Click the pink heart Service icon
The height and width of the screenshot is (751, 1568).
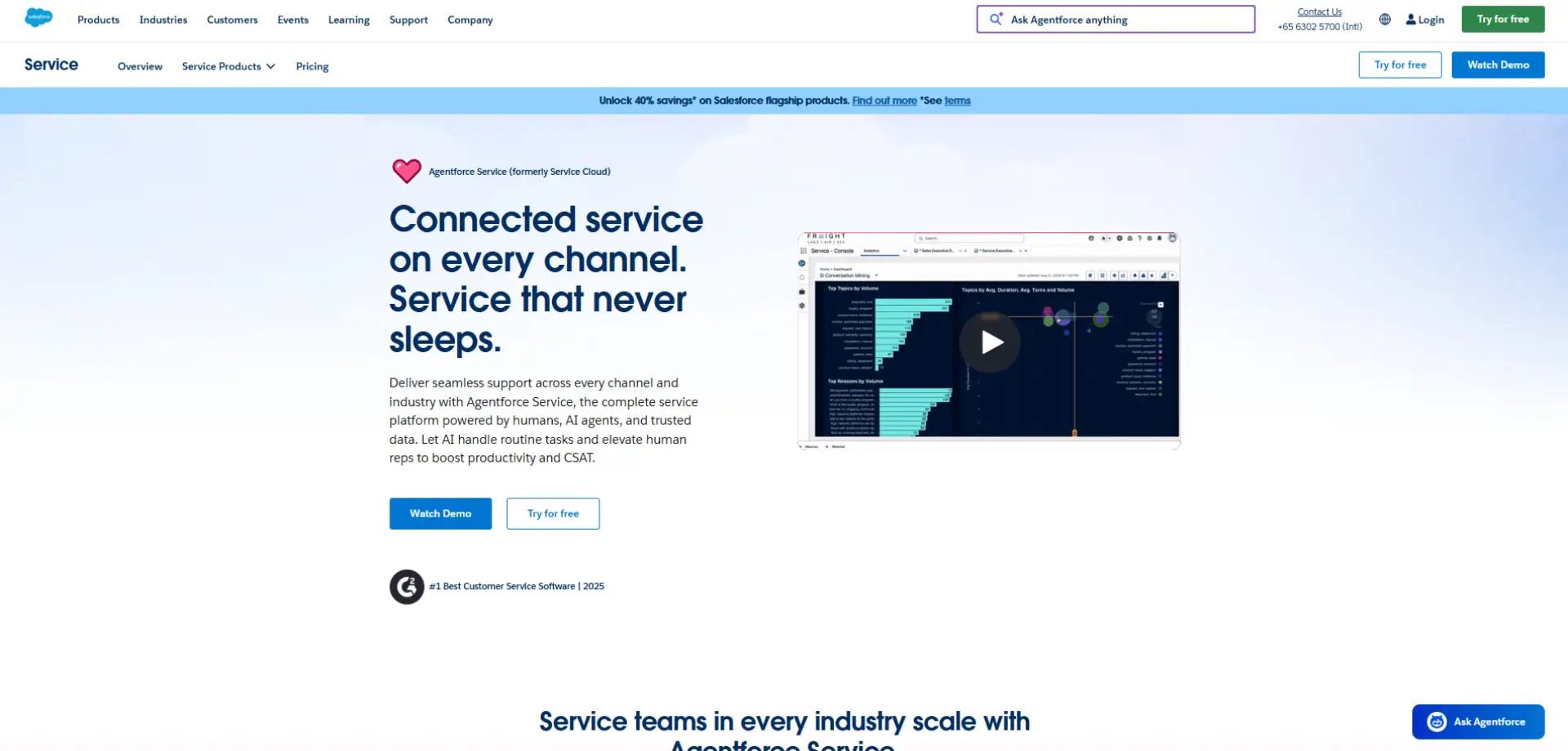407,171
